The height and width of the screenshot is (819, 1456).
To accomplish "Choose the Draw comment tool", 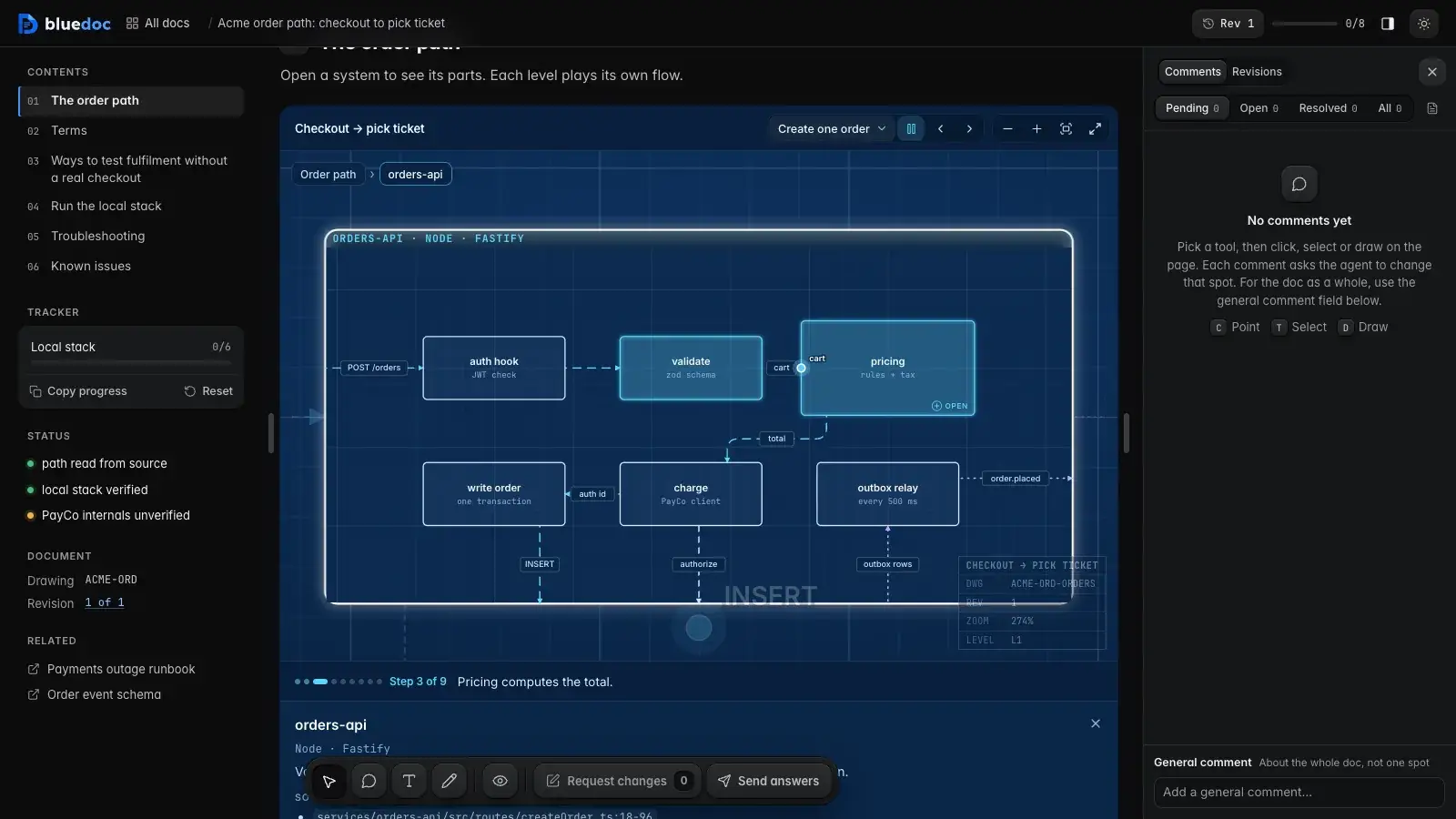I will tap(1363, 328).
